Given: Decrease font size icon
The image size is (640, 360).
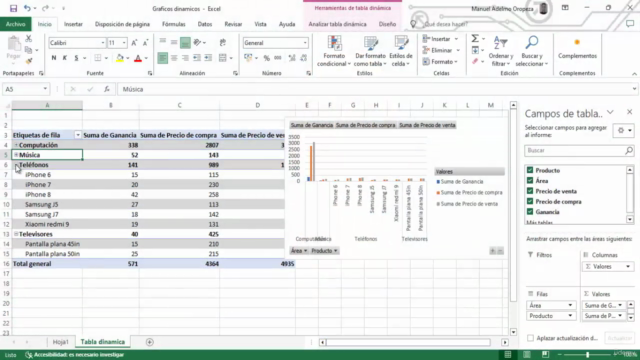Looking at the screenshot, I should (145, 43).
